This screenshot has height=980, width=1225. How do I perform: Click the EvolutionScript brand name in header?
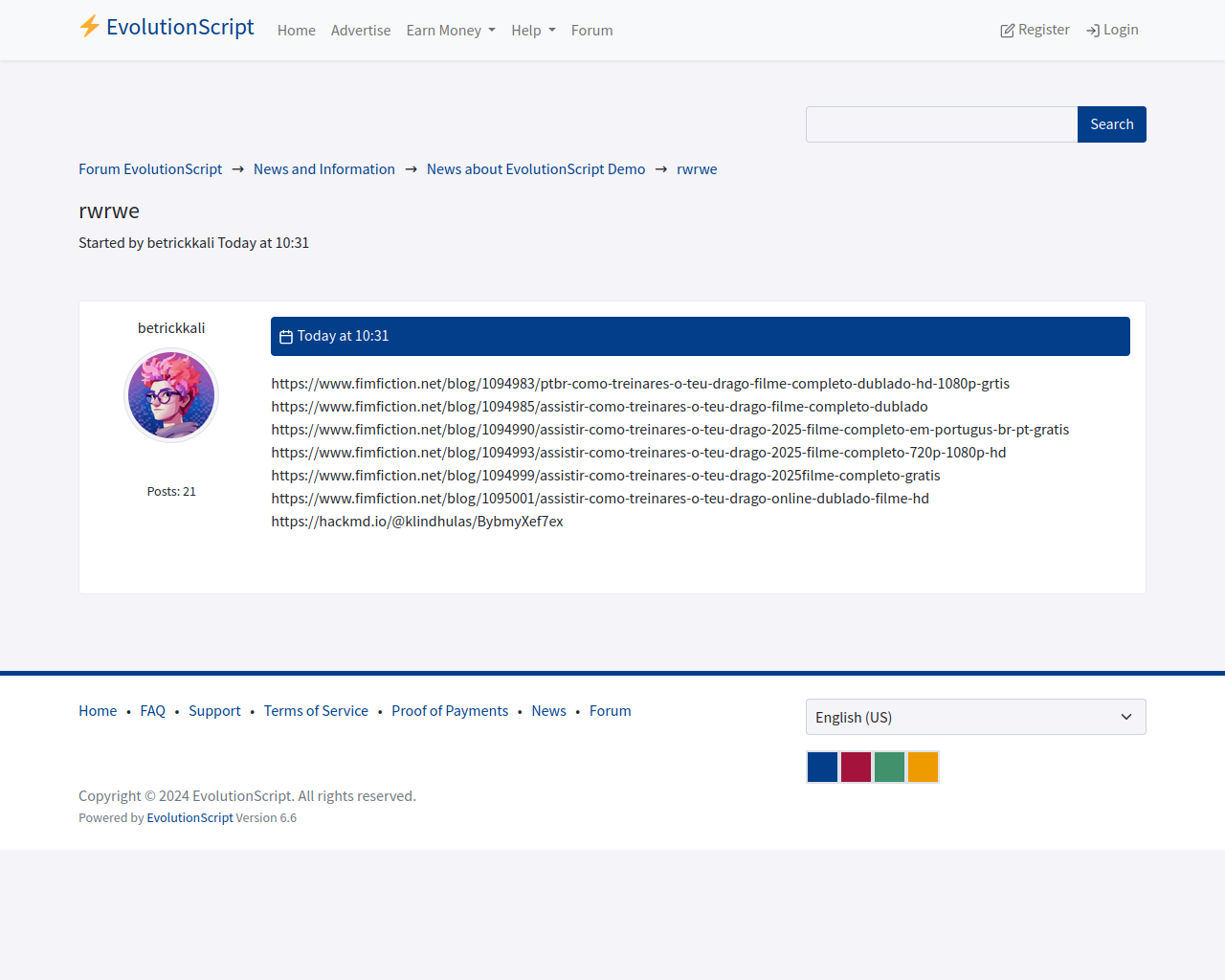[180, 27]
